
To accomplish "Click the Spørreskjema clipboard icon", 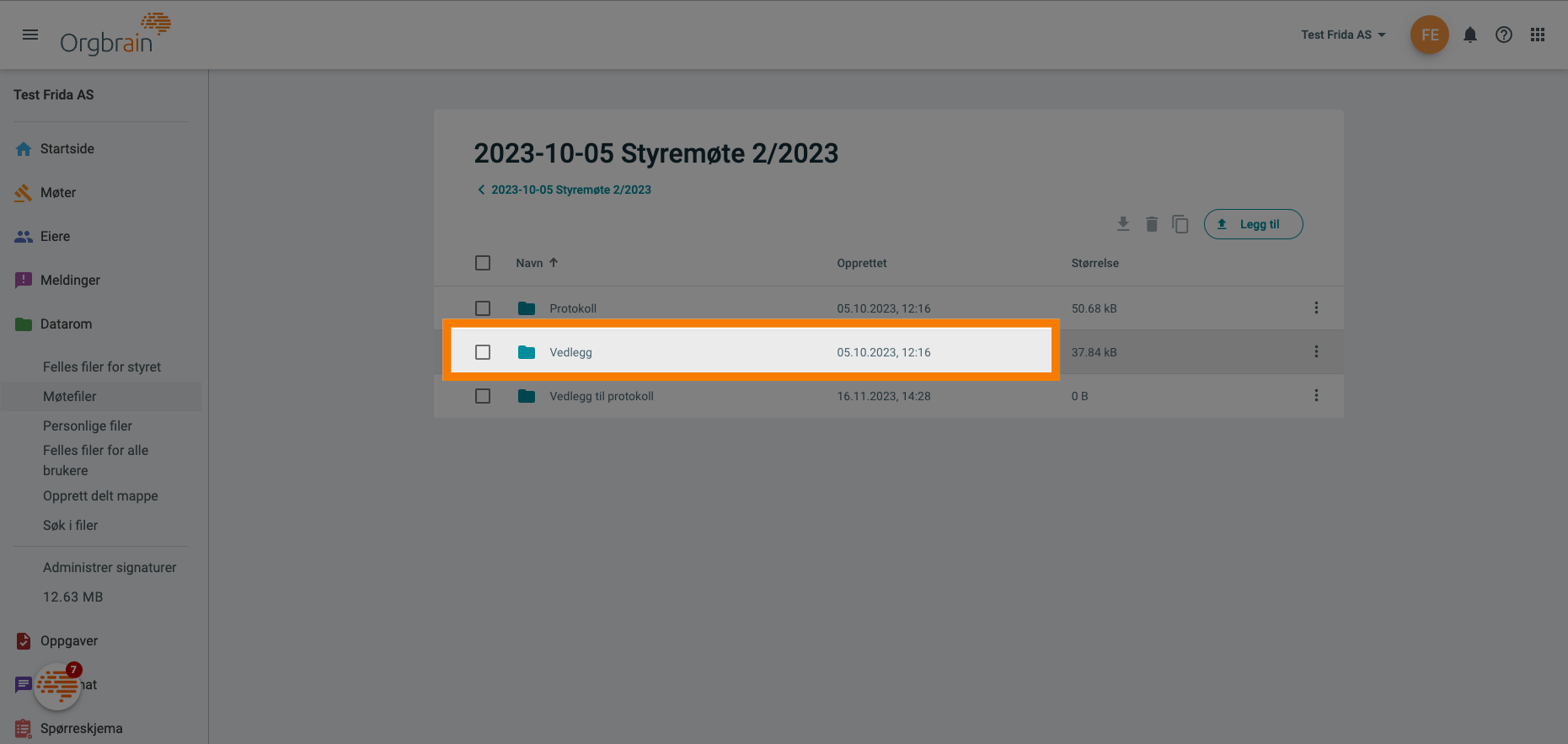I will click(24, 729).
